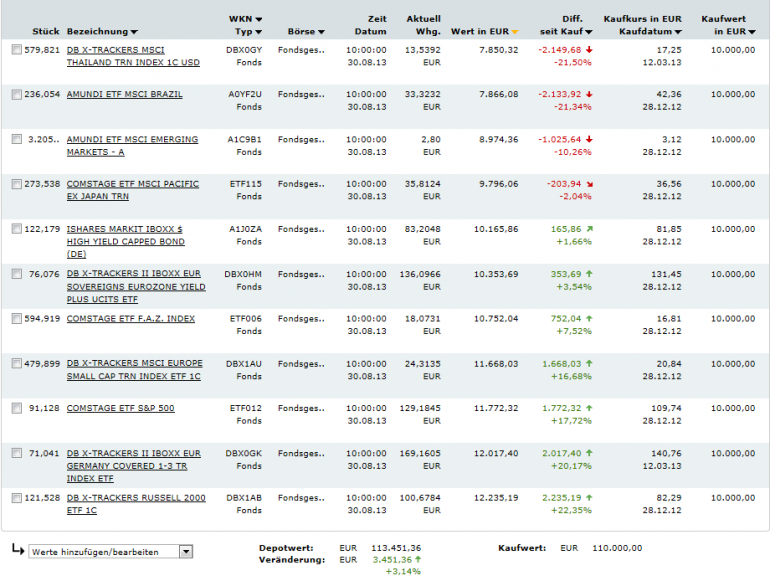This screenshot has width=770, height=586.
Task: Enable checkbox for DB X-Trackers Russell 2000
Action: pos(16,498)
